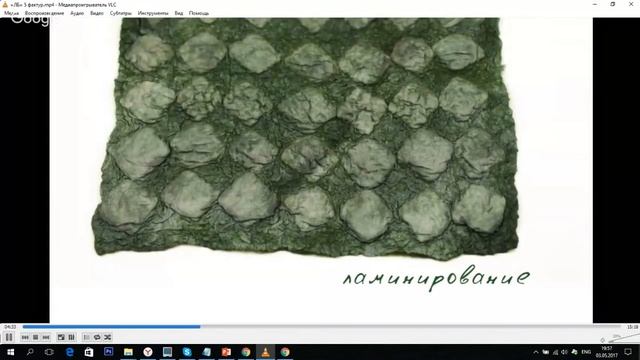Switch to Skype on taskbar

(x=187, y=352)
